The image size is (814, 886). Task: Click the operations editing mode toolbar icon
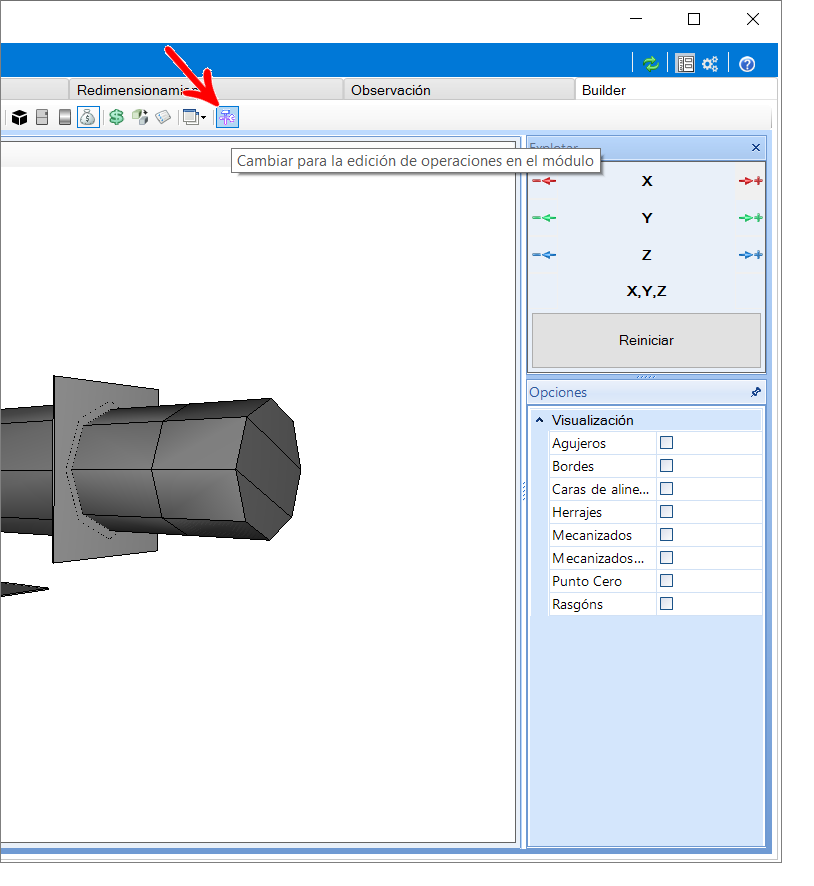pos(227,118)
